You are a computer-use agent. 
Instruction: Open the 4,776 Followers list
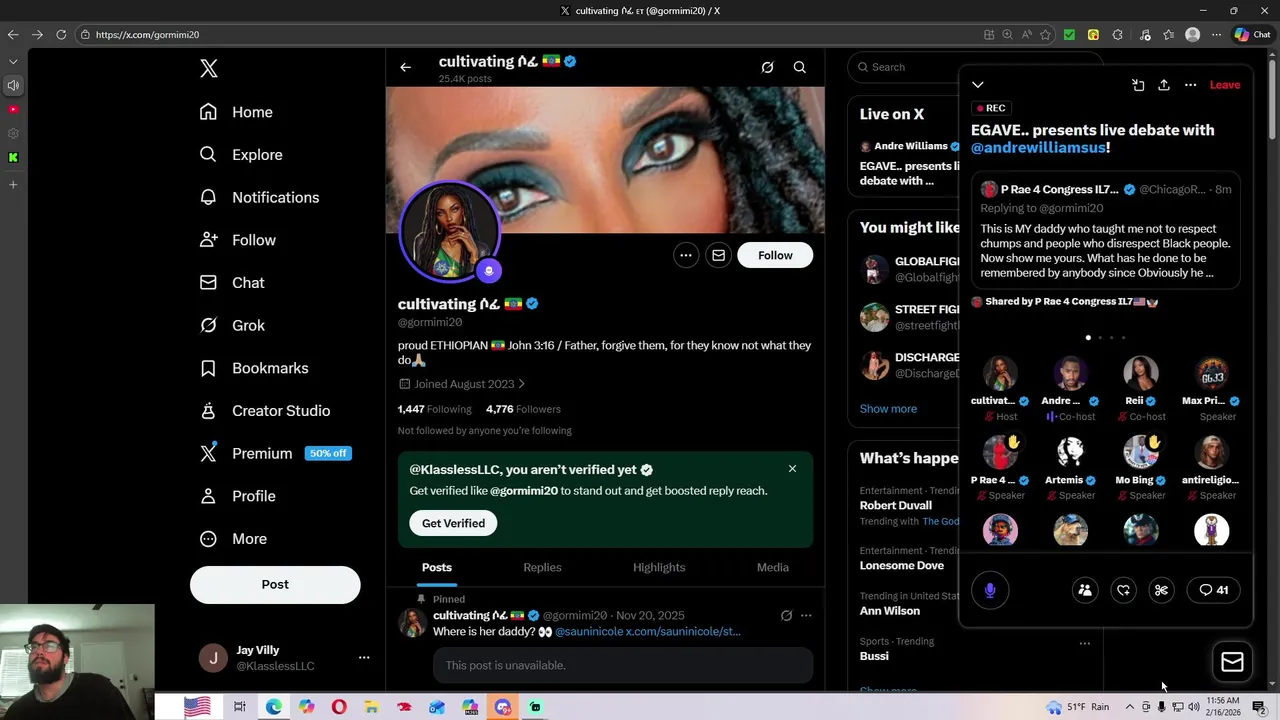(x=523, y=409)
